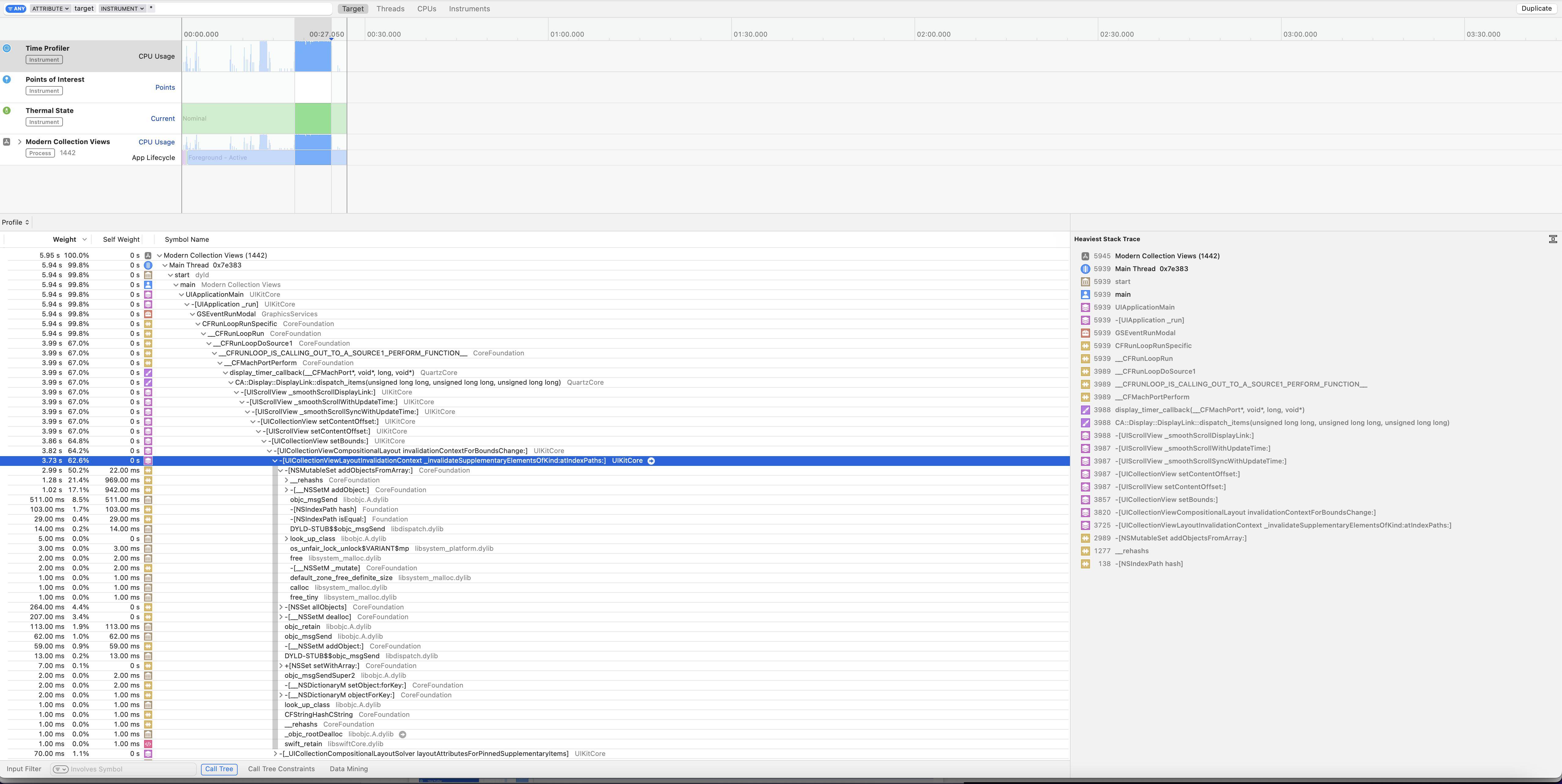Image resolution: width=1562 pixels, height=784 pixels.
Task: Open the ATTRIBUTE filter dropdown
Action: click(x=50, y=9)
